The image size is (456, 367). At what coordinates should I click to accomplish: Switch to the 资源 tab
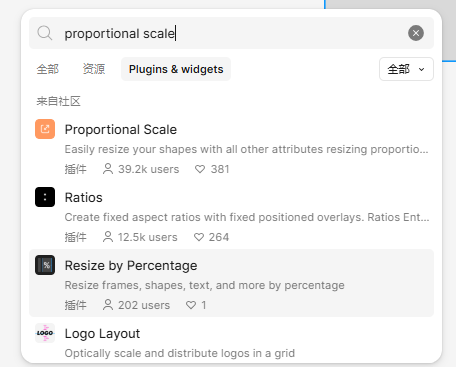point(94,69)
